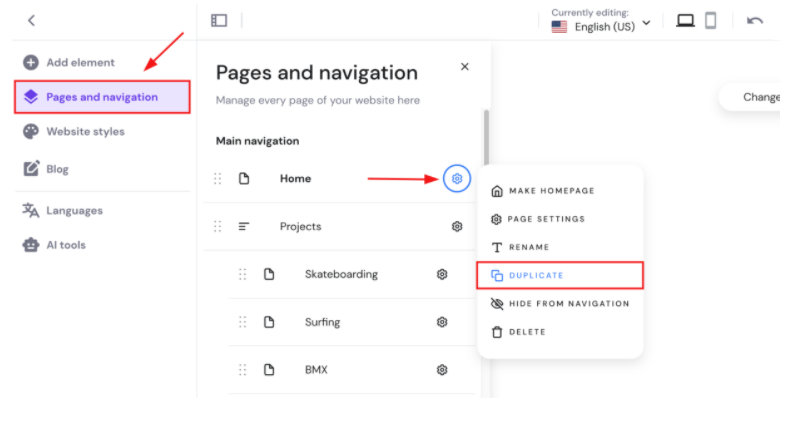Screen dimensions: 795x421
Task: Click the undo arrow in top bar
Action: coord(755,20)
